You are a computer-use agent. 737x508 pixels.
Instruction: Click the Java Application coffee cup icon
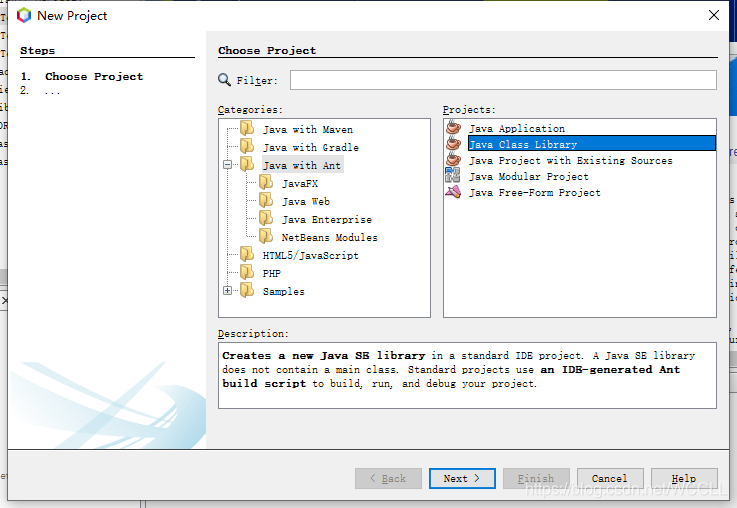coord(454,127)
